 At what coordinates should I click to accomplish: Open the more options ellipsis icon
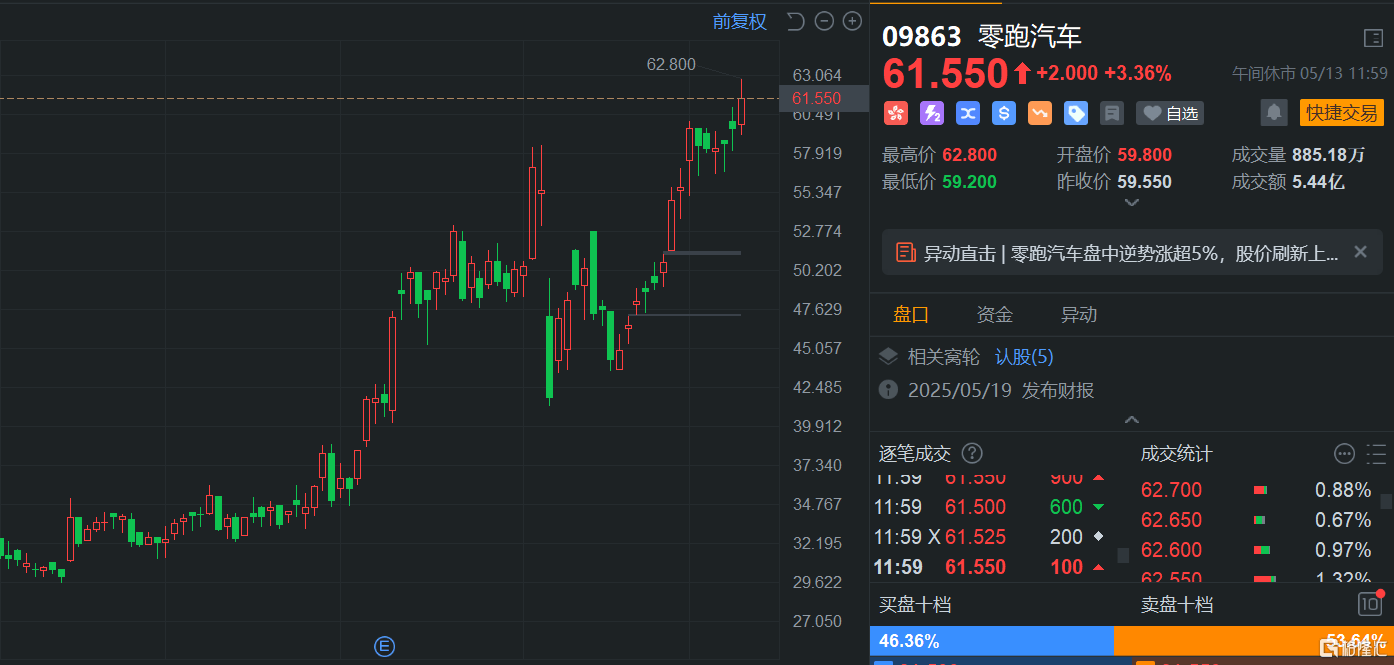tap(1344, 454)
